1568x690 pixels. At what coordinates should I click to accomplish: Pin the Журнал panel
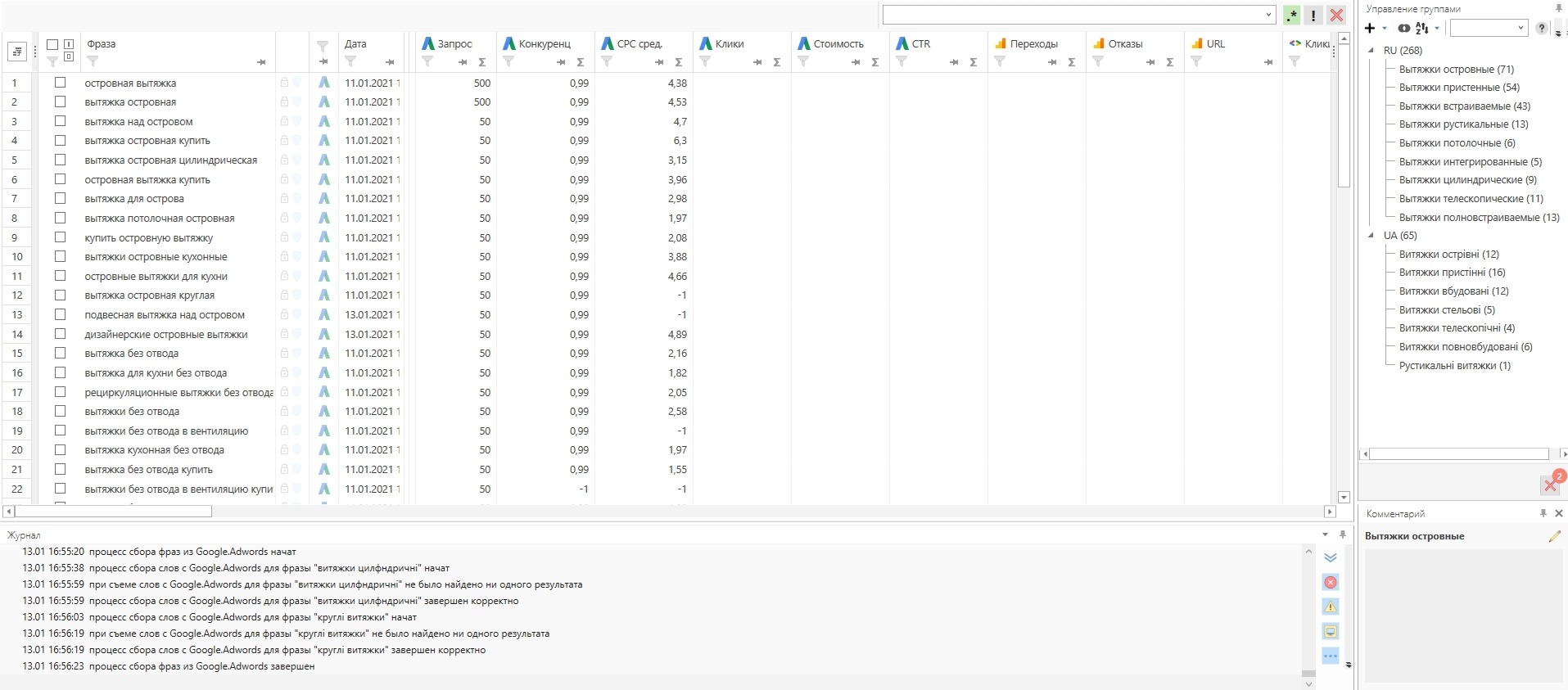(x=1342, y=534)
